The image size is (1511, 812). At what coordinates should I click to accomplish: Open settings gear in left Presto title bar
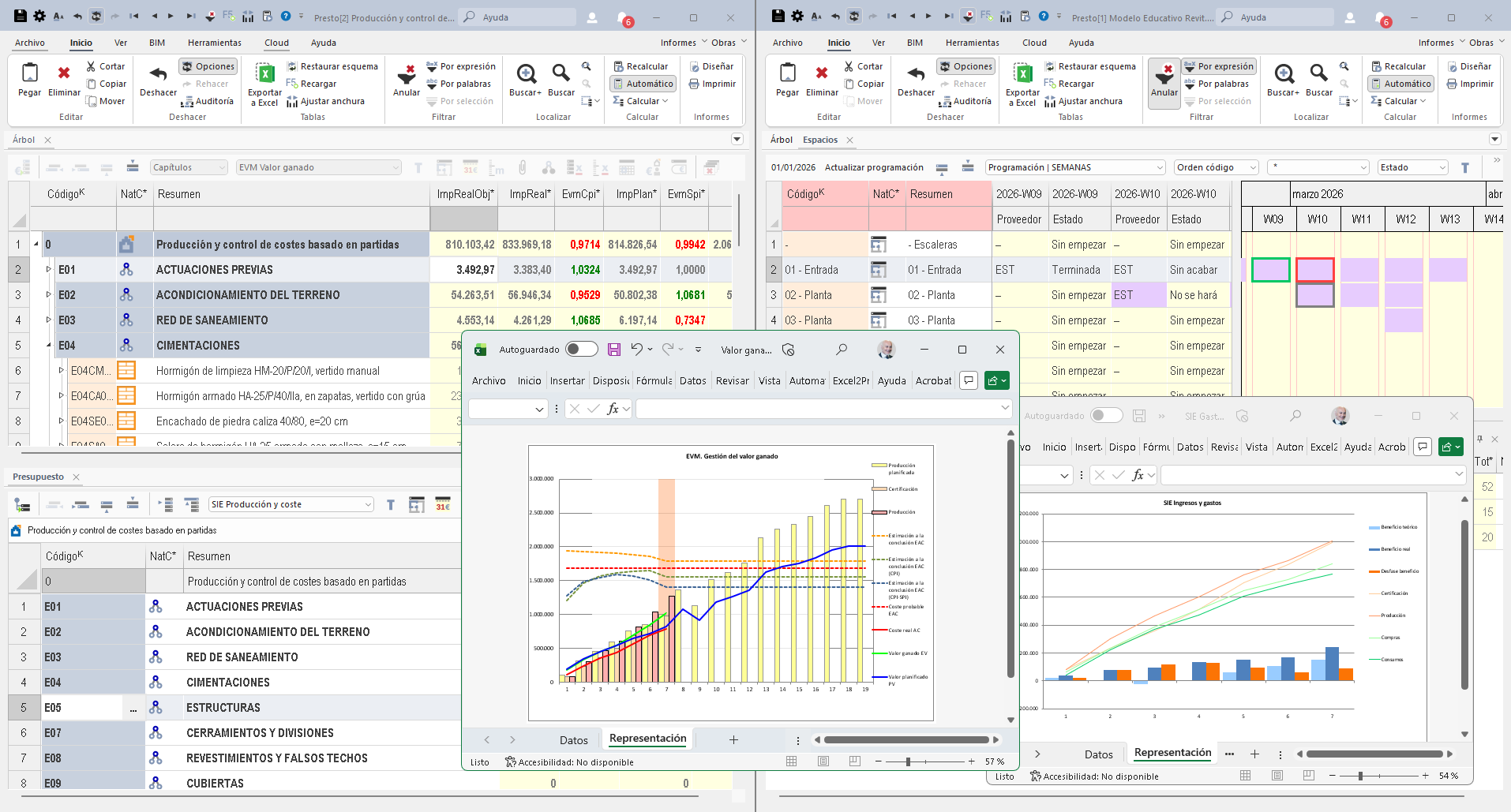39,16
